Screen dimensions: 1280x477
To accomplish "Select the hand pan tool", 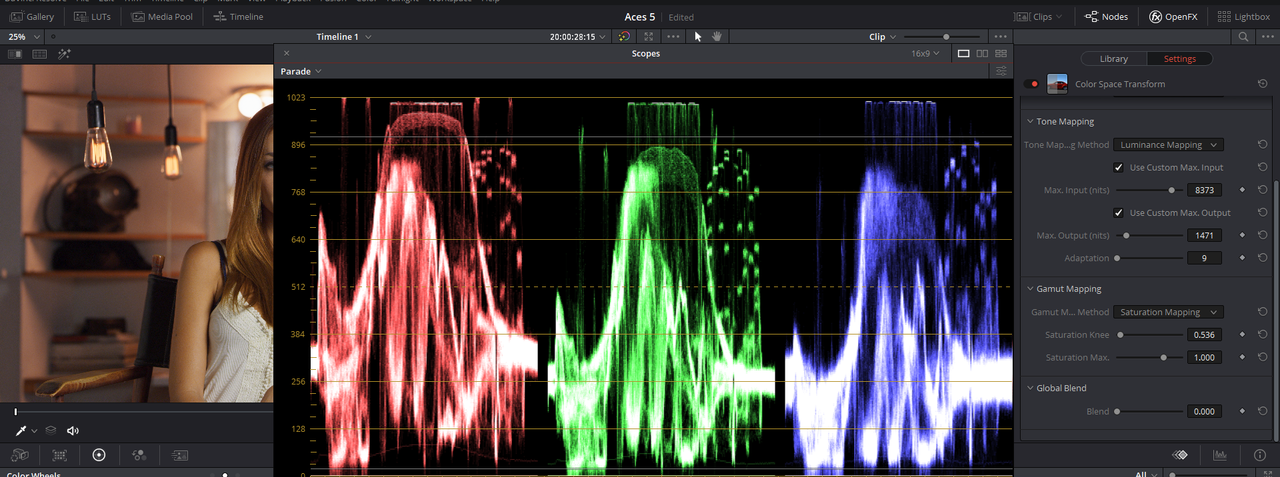I will click(x=716, y=36).
